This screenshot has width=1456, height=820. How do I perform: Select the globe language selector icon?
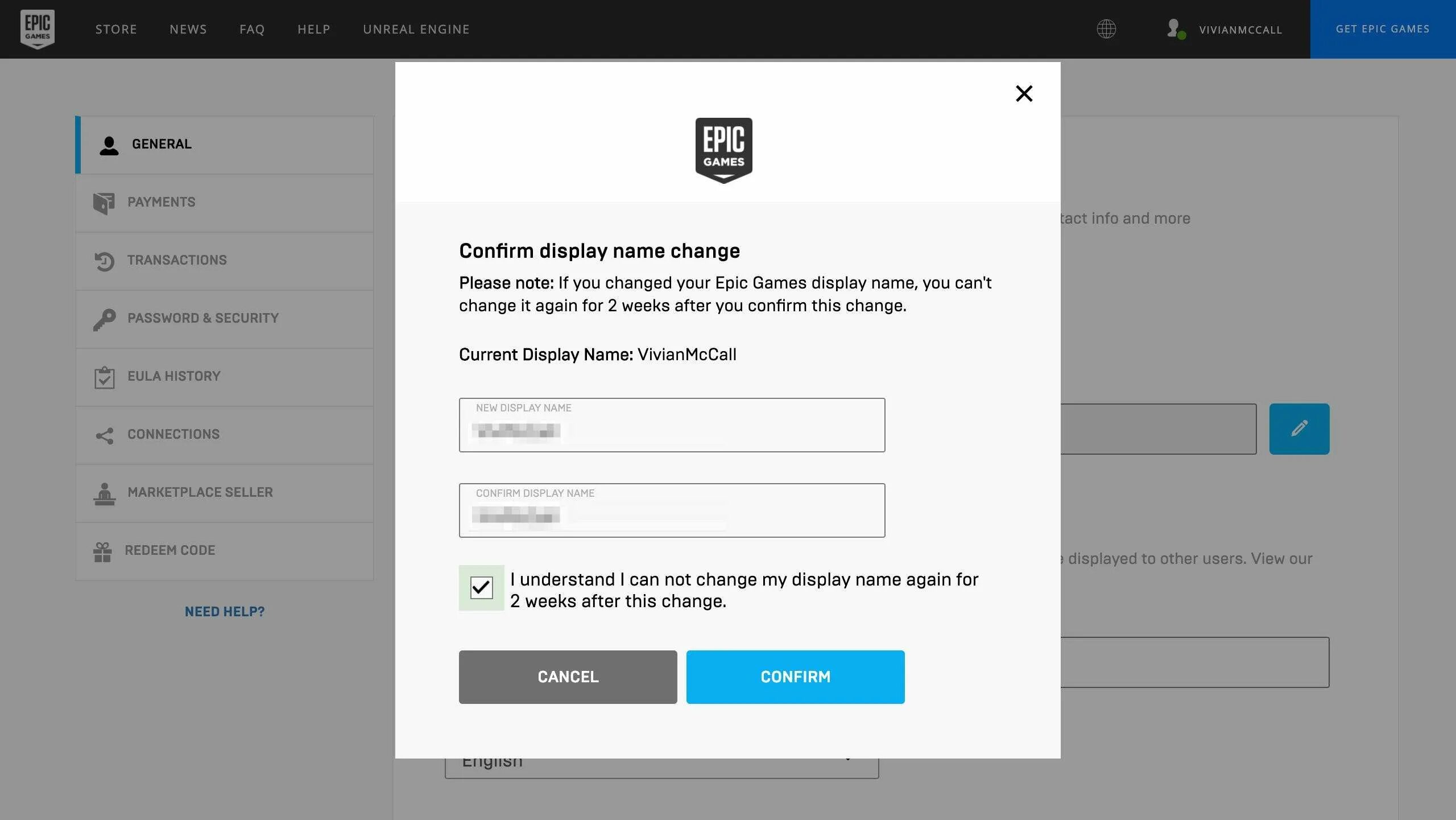click(x=1107, y=28)
